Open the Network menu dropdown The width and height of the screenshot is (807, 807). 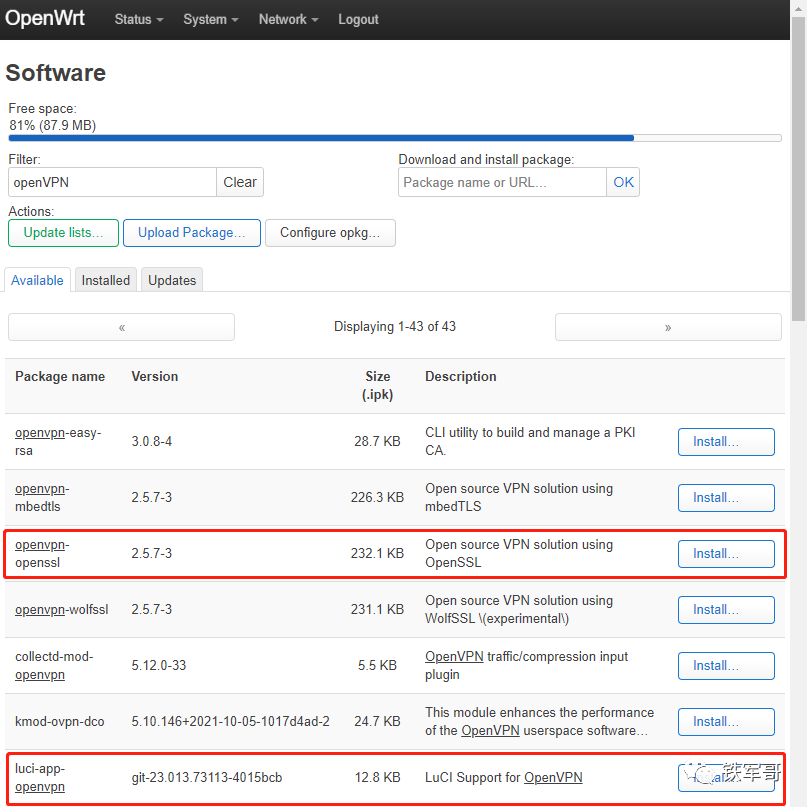[286, 19]
